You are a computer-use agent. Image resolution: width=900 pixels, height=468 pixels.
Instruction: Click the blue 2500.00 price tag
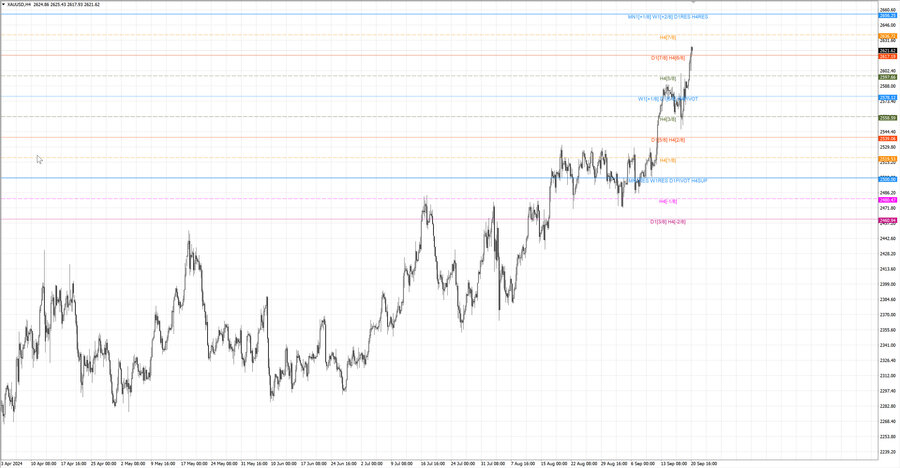point(887,179)
